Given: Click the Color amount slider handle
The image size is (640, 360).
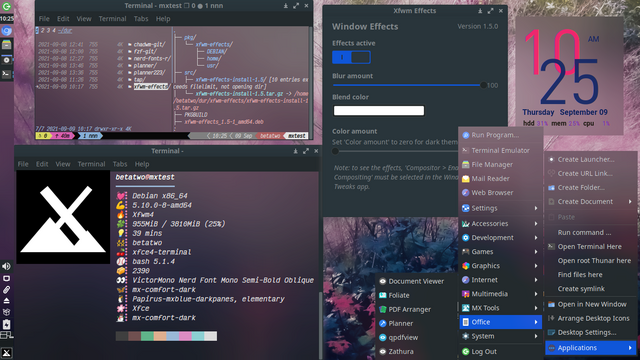Looking at the screenshot, I should click(335, 151).
